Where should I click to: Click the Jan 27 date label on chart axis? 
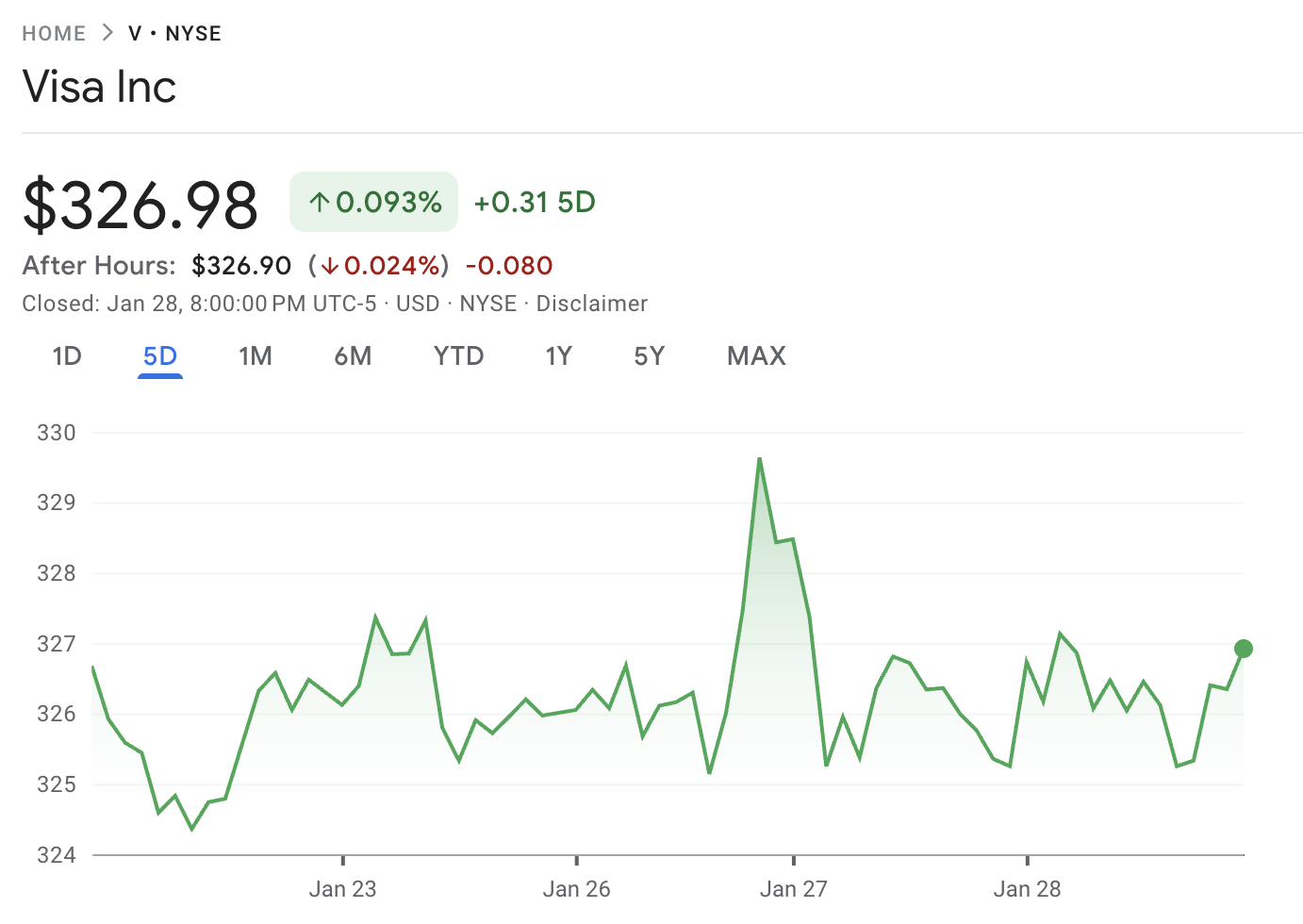[x=794, y=888]
